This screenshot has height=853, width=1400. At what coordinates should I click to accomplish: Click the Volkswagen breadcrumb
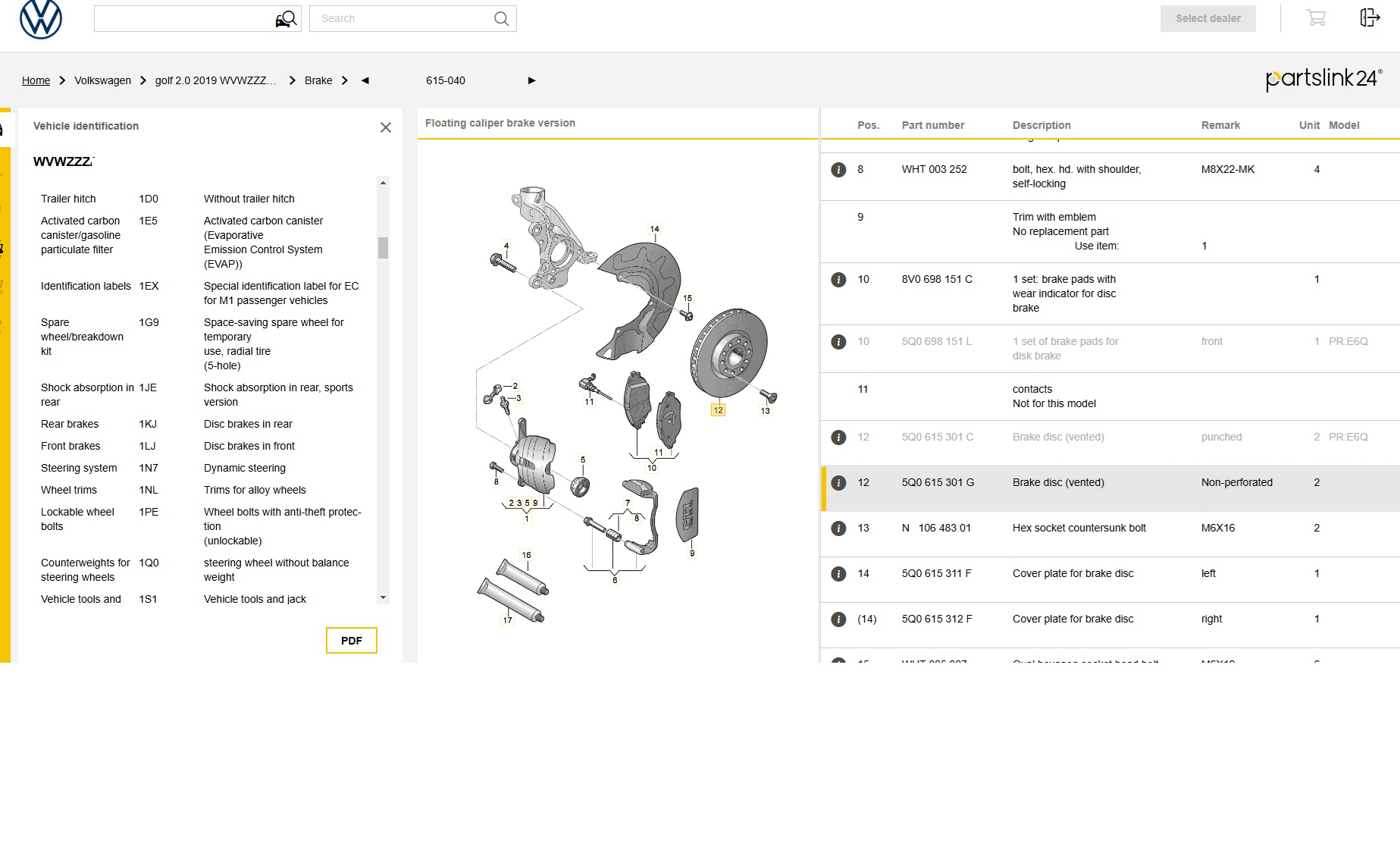pos(102,80)
